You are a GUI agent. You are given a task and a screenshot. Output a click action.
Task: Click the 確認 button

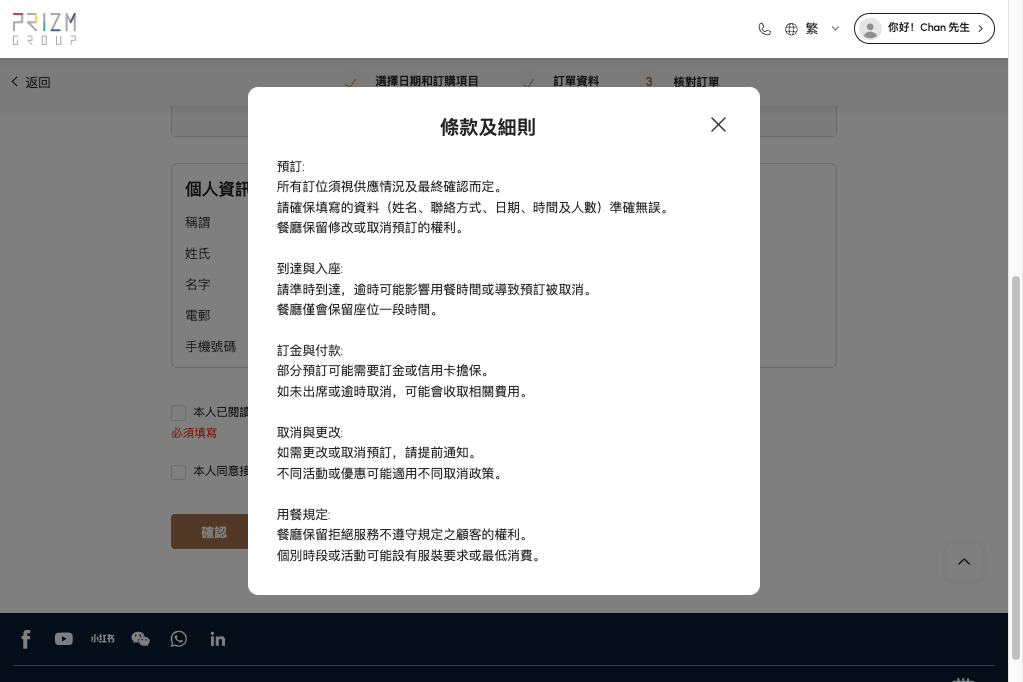coord(210,532)
